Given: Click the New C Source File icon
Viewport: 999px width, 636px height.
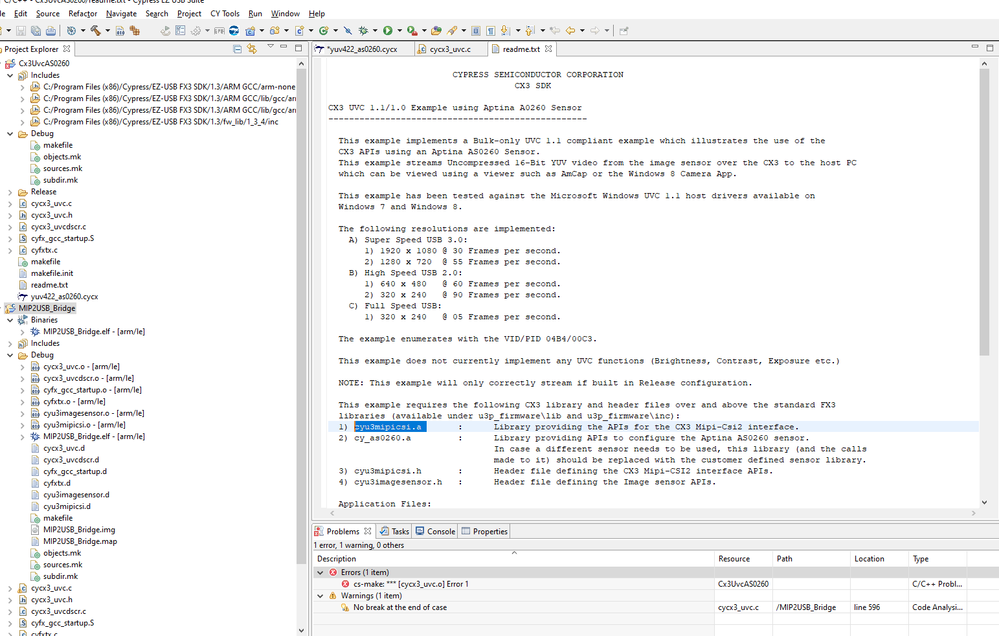Looking at the screenshot, I should pos(299,31).
